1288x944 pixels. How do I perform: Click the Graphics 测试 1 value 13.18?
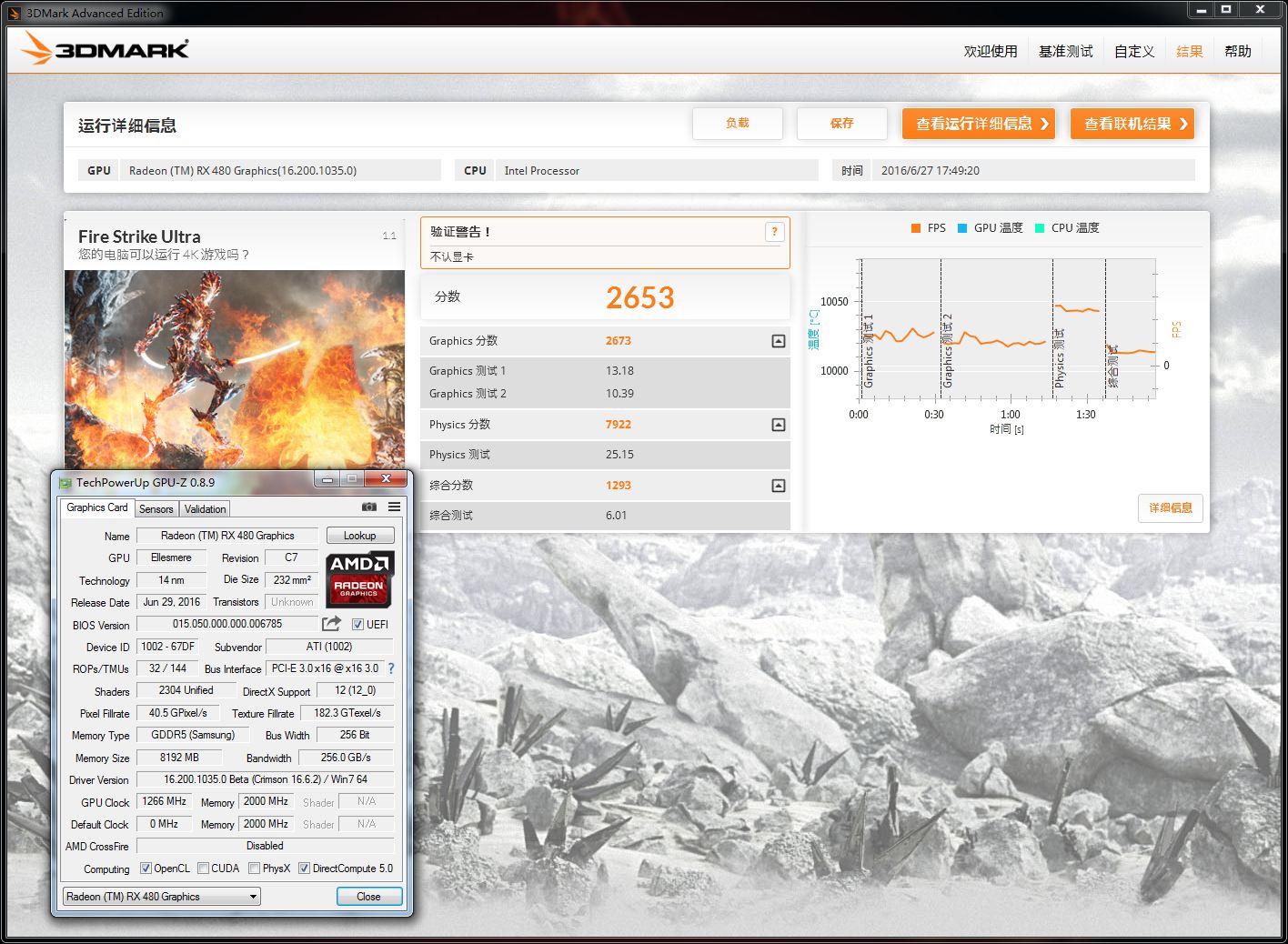[620, 371]
